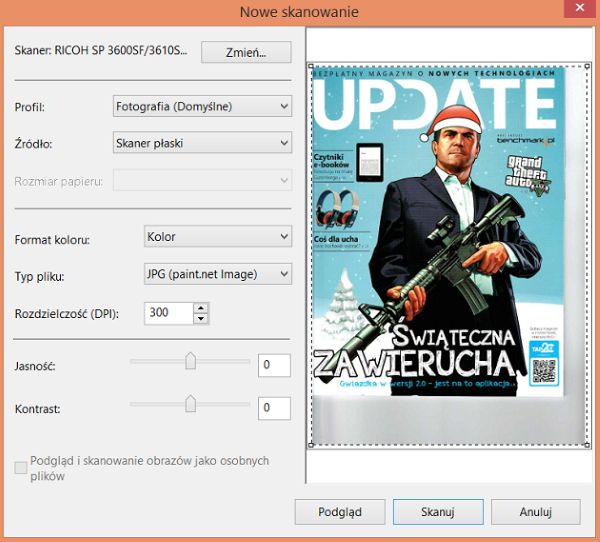Click the scanned magazine cover preview image
The height and width of the screenshot is (542, 600).
(x=438, y=232)
